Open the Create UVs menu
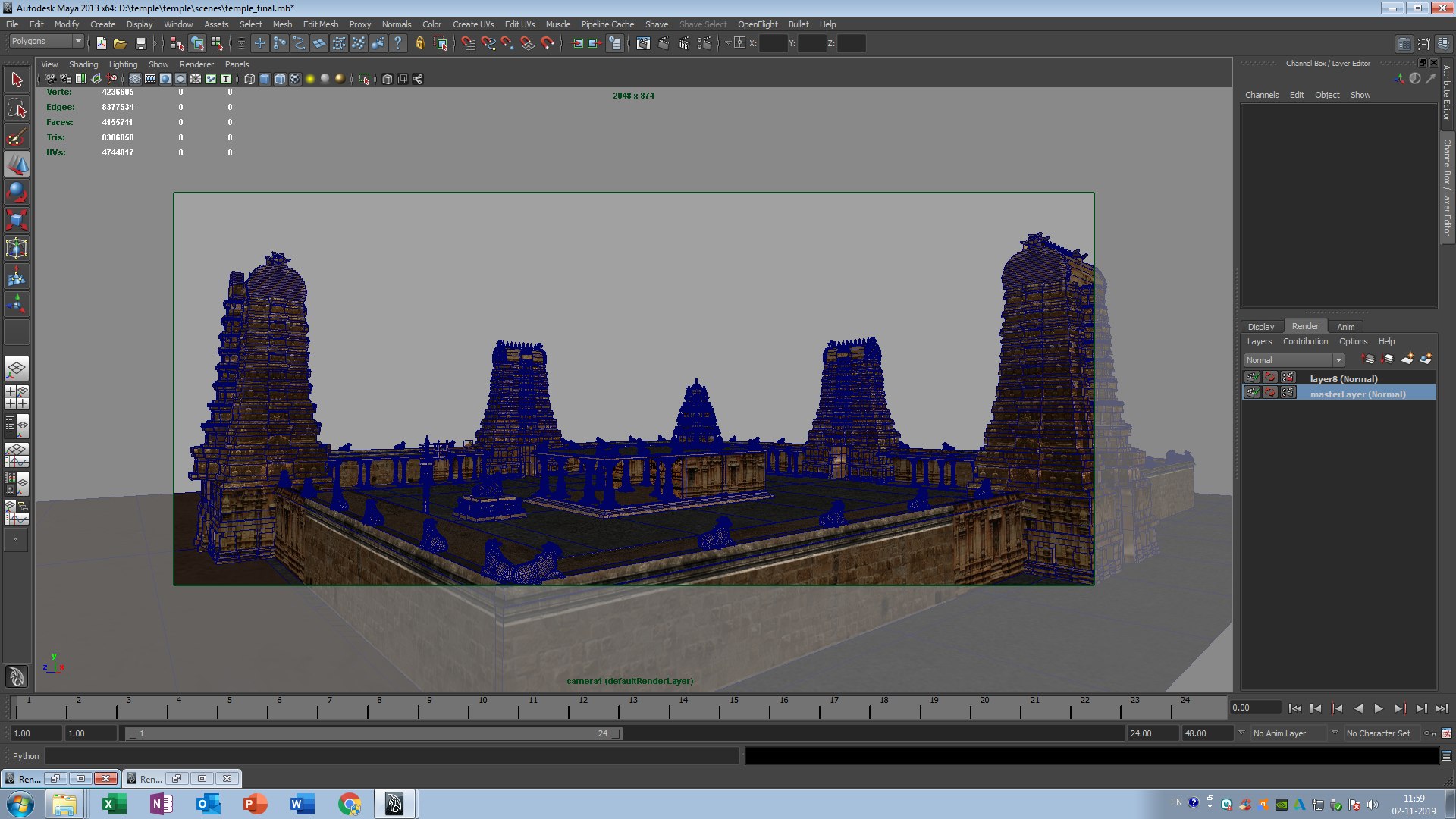 click(472, 24)
